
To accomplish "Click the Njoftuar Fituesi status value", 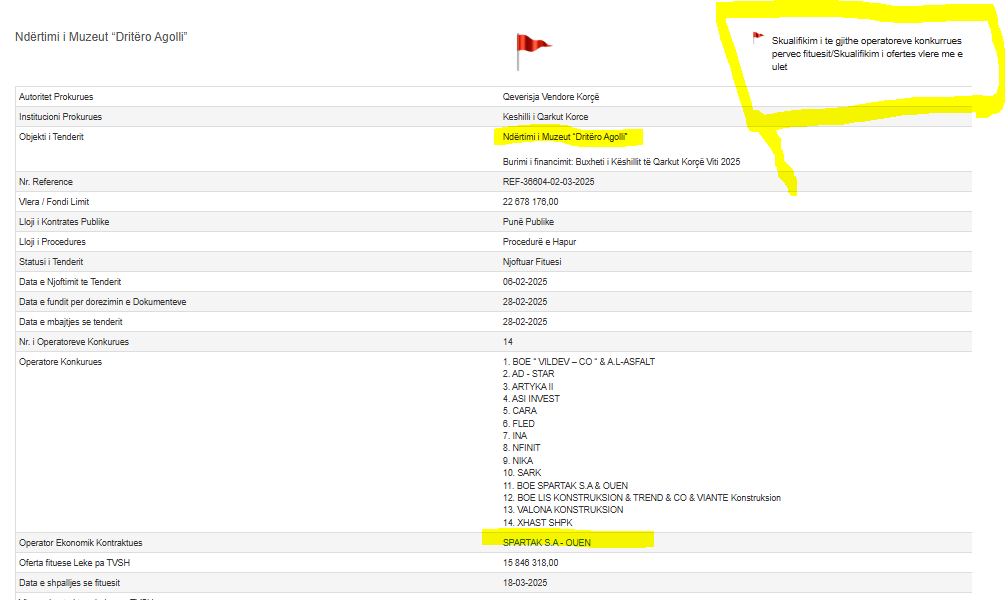I will click(x=532, y=262).
